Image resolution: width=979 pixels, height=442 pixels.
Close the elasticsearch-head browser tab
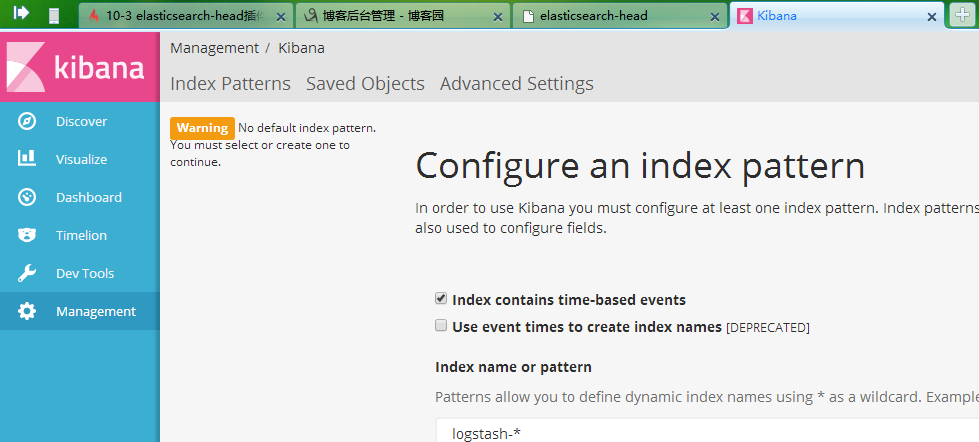pos(715,17)
